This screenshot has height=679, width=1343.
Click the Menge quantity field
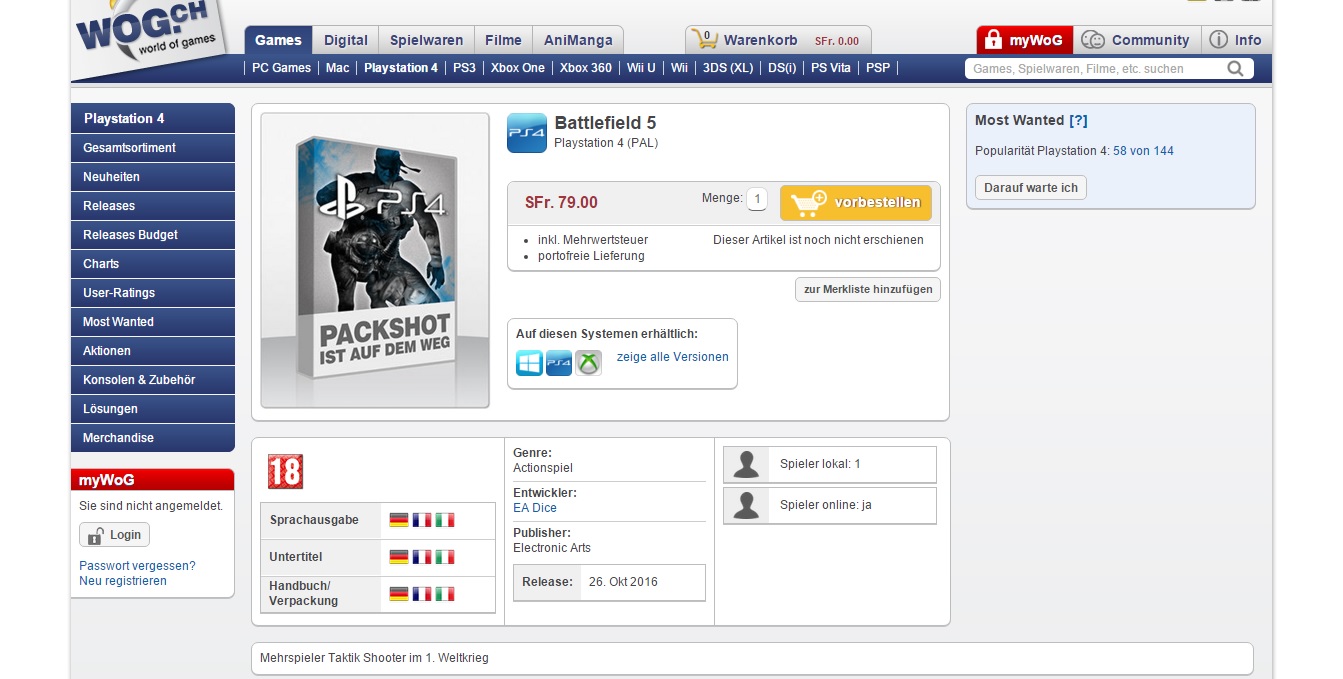point(757,199)
